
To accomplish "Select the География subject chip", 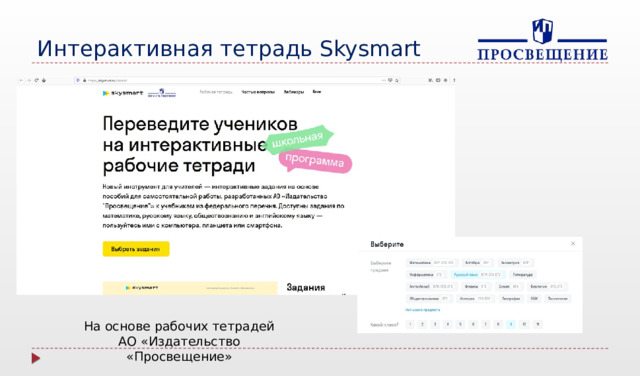I will pos(511,298).
